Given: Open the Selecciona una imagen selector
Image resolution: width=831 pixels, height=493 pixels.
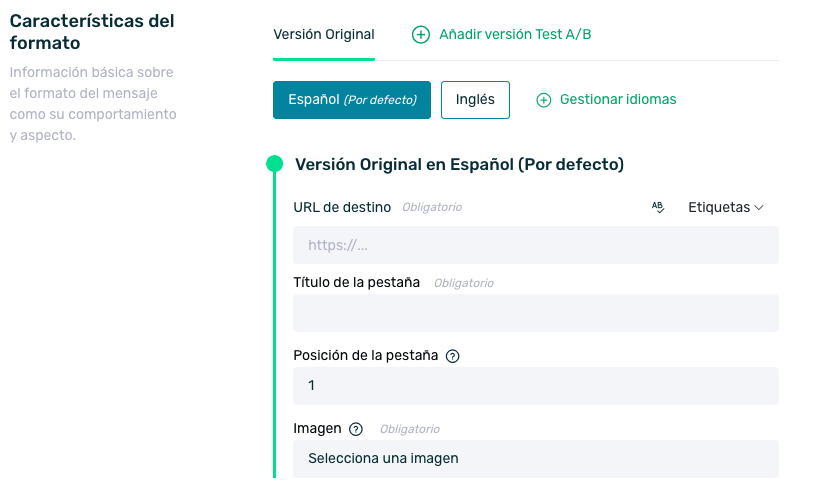Looking at the screenshot, I should coord(536,459).
